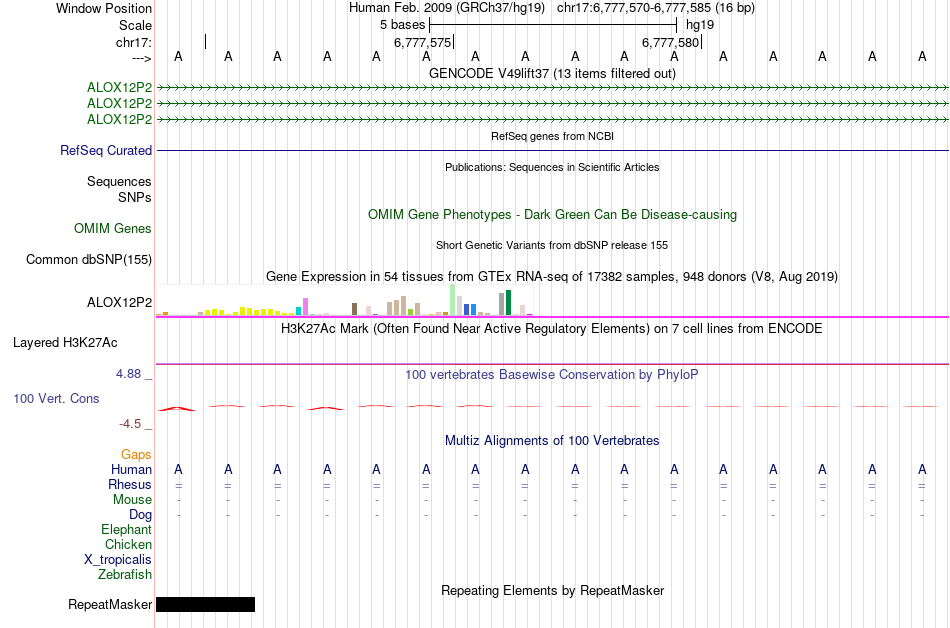Screen dimensions: 950x628
Task: Click the Gaps row label
Action: point(136,455)
